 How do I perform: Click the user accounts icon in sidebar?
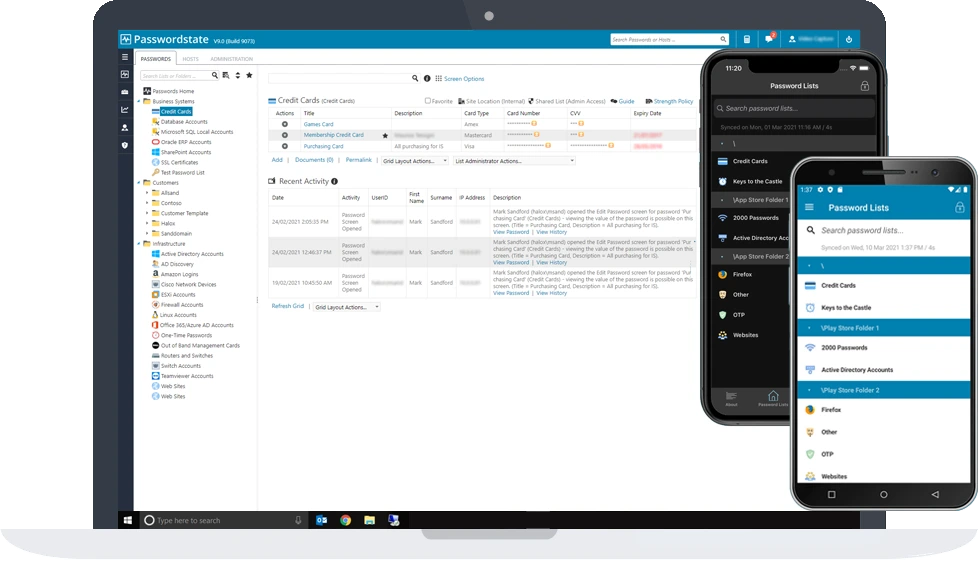pyautogui.click(x=125, y=127)
